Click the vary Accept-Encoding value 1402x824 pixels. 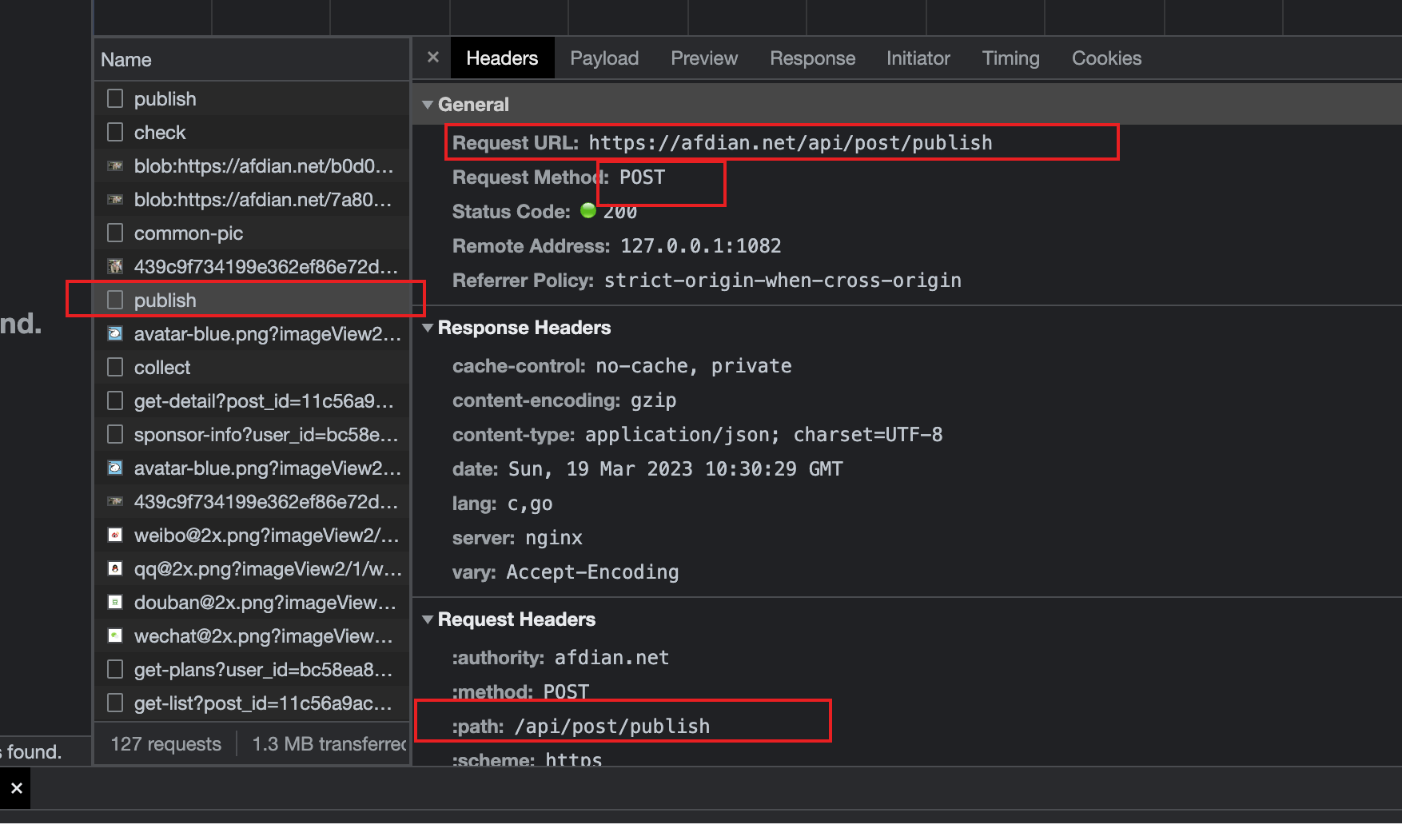tap(593, 572)
